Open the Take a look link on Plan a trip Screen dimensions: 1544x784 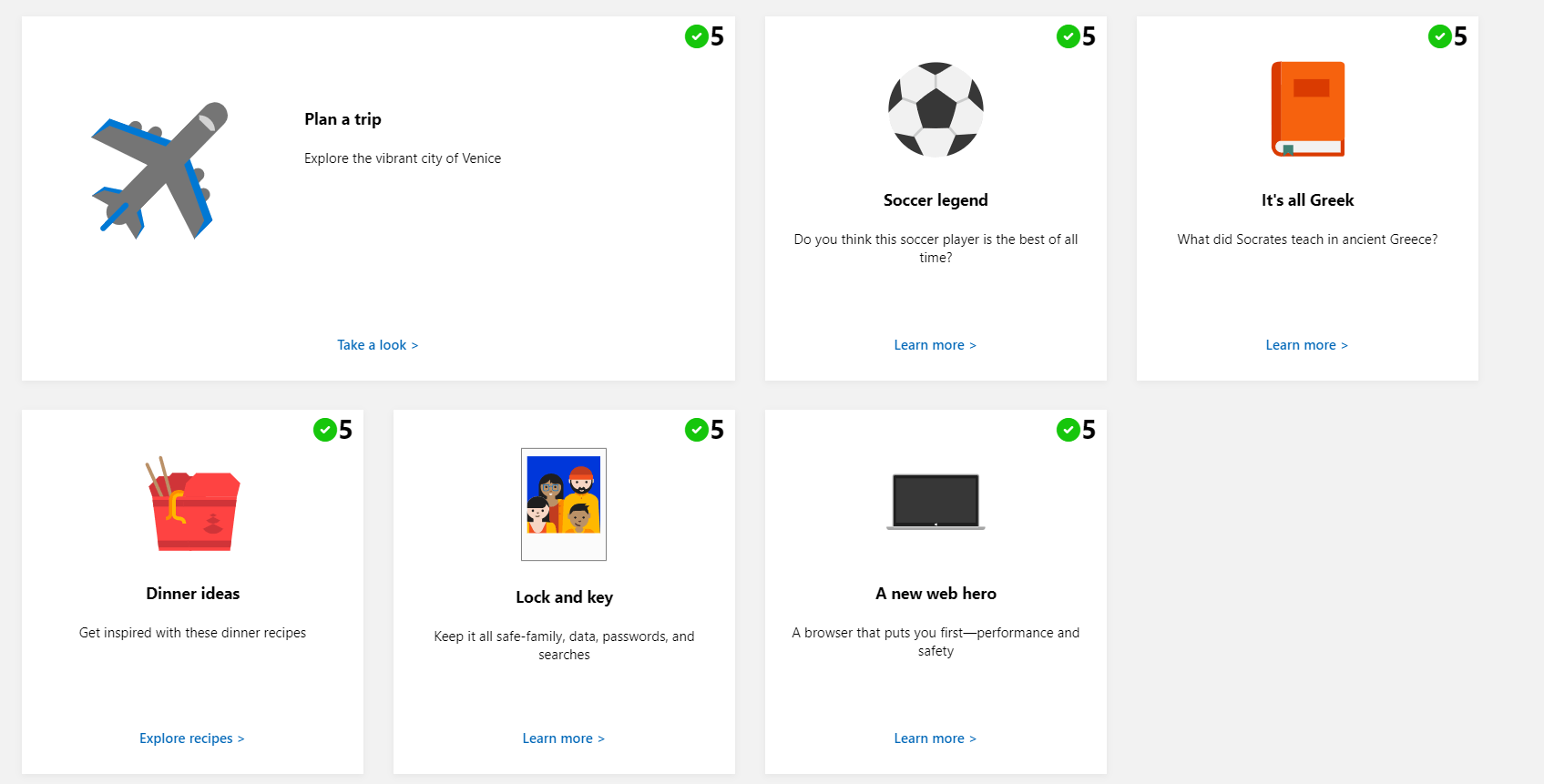[377, 344]
